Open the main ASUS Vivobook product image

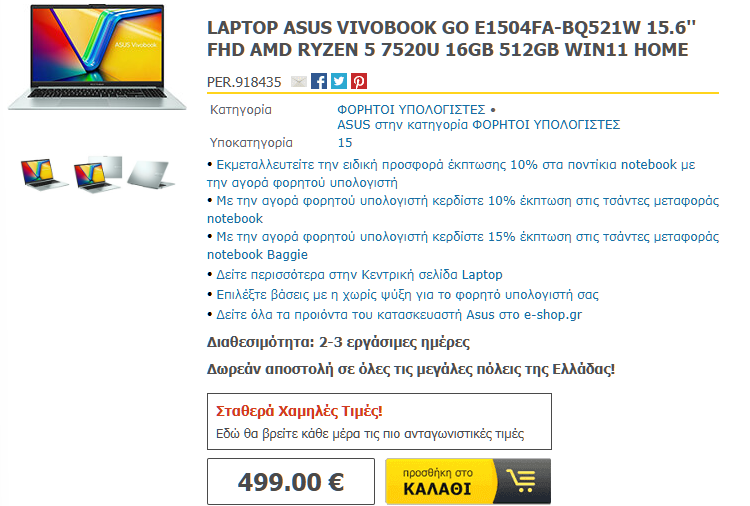coord(97,57)
